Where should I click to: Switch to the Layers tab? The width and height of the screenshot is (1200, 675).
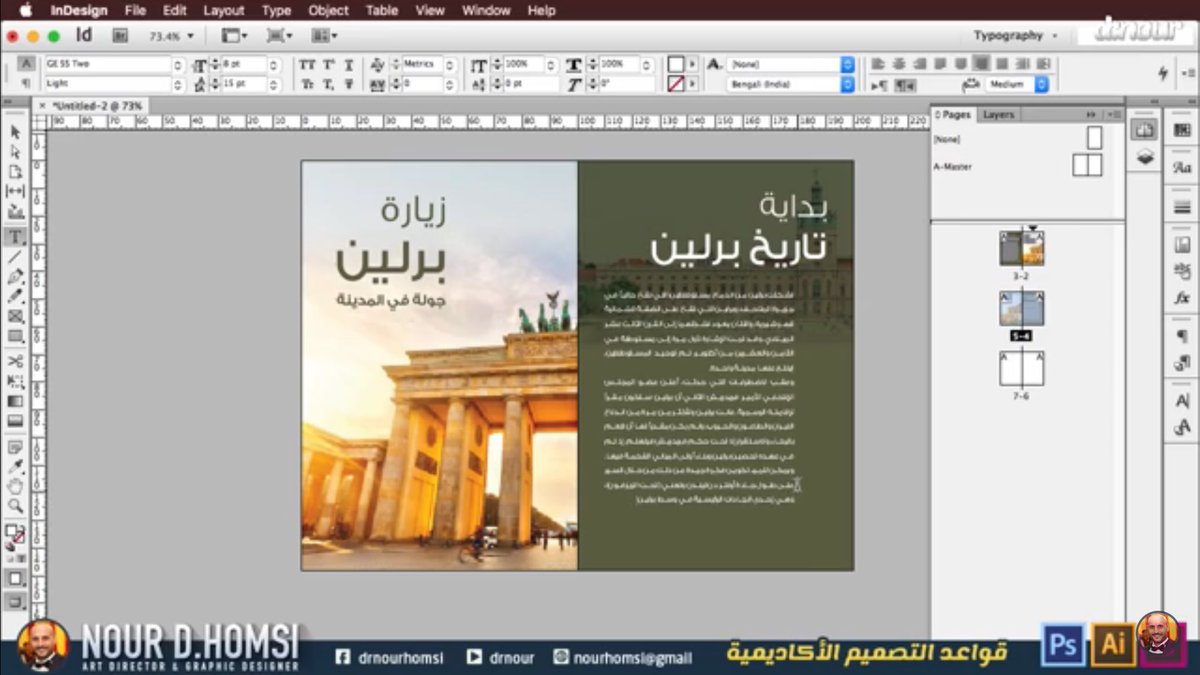tap(998, 115)
